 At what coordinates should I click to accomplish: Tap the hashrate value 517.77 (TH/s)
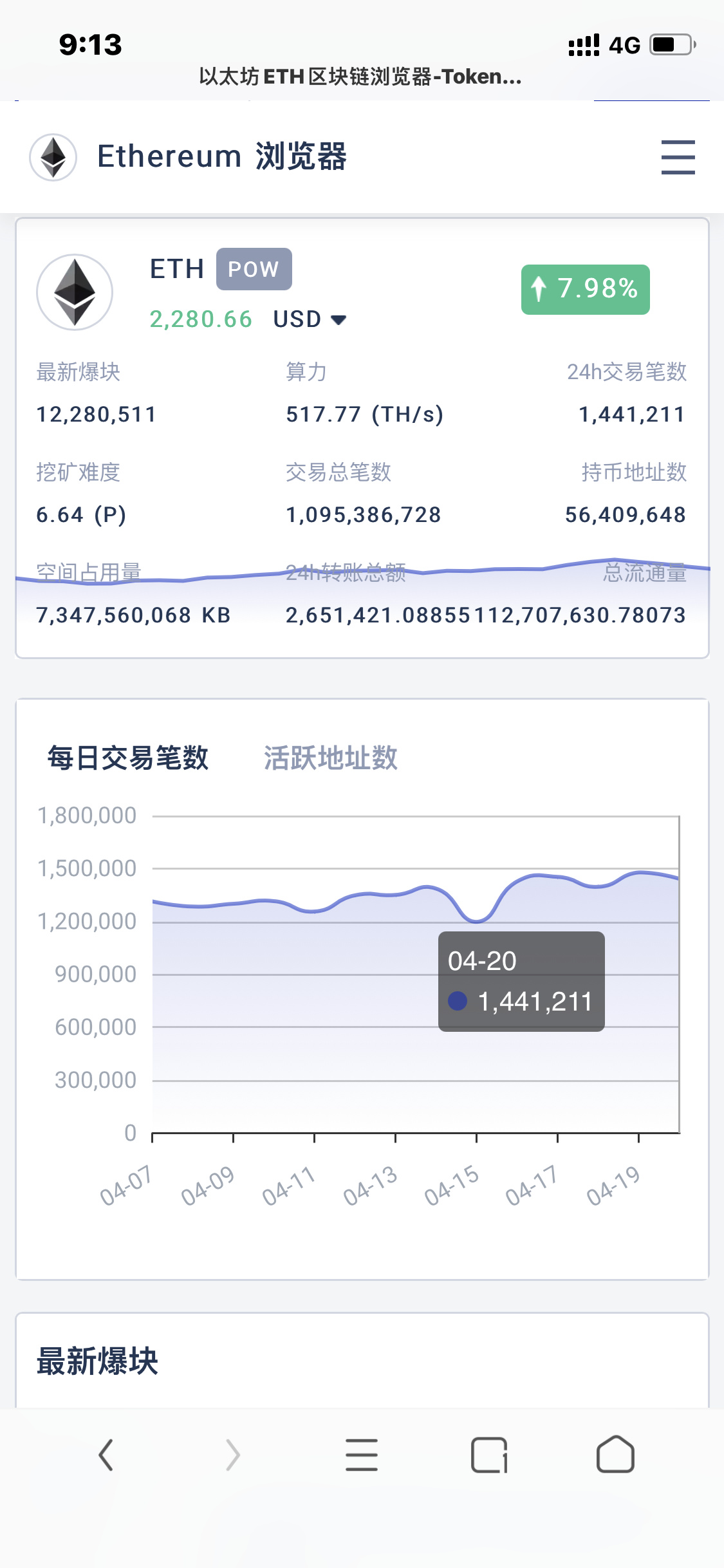[365, 415]
